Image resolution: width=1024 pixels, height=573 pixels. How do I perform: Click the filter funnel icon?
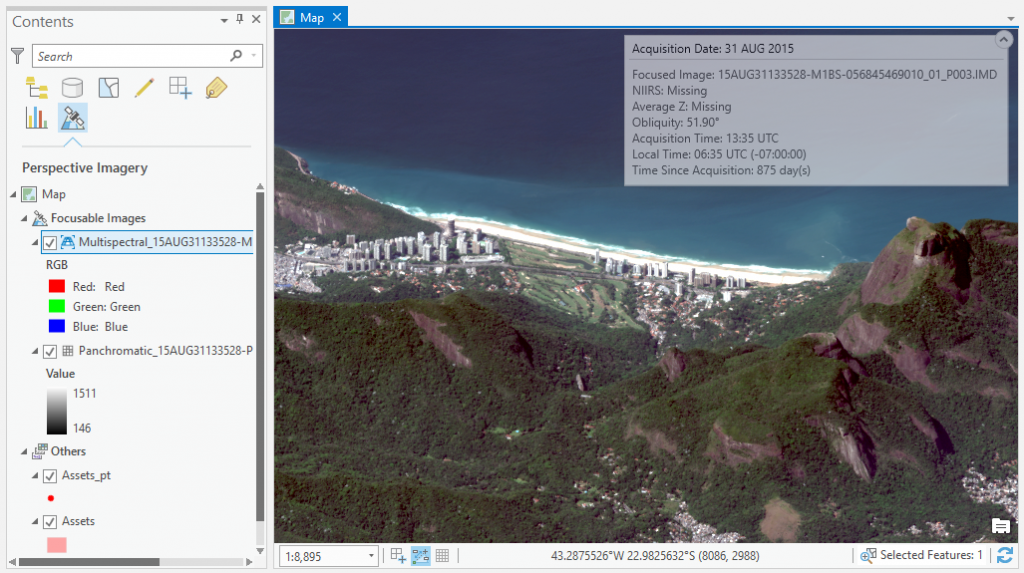[x=18, y=56]
